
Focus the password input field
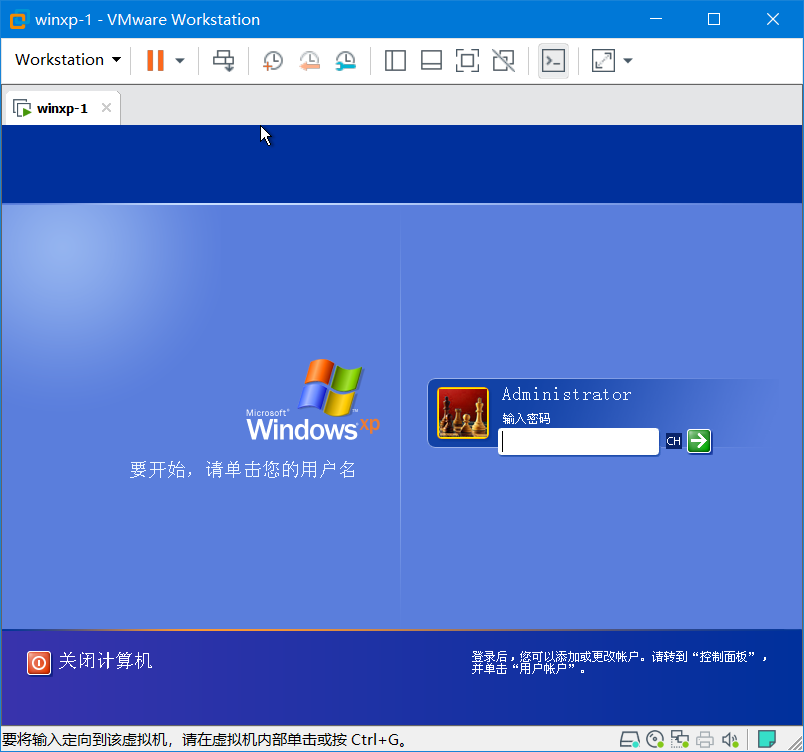tap(578, 441)
